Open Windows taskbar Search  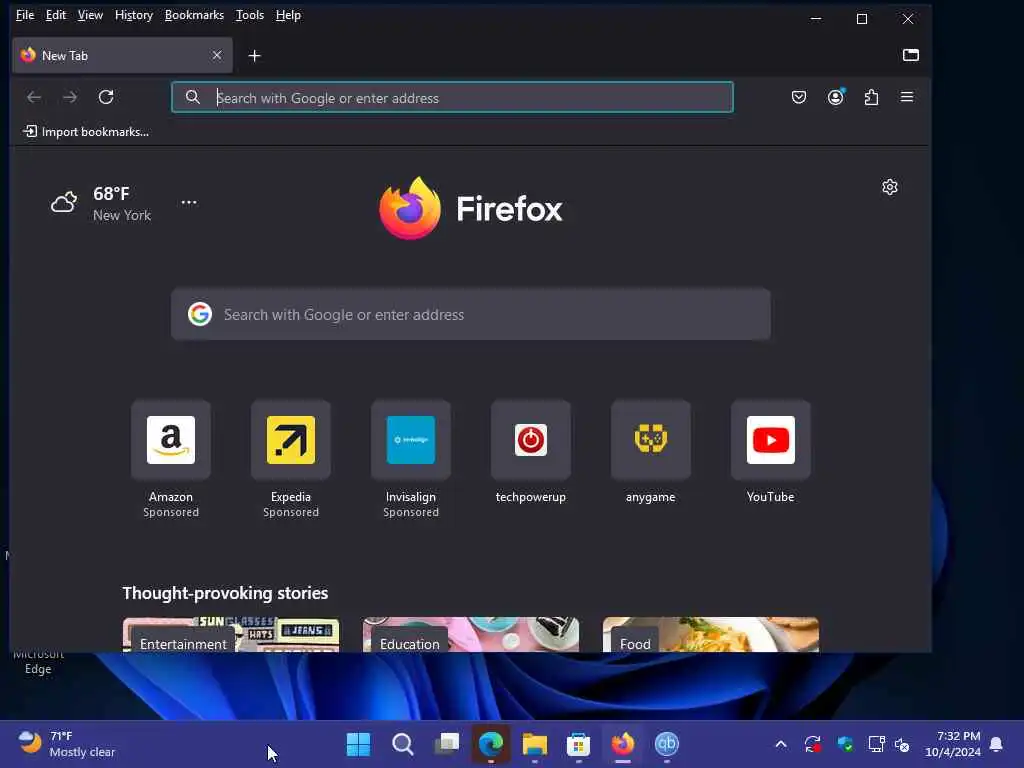402,744
